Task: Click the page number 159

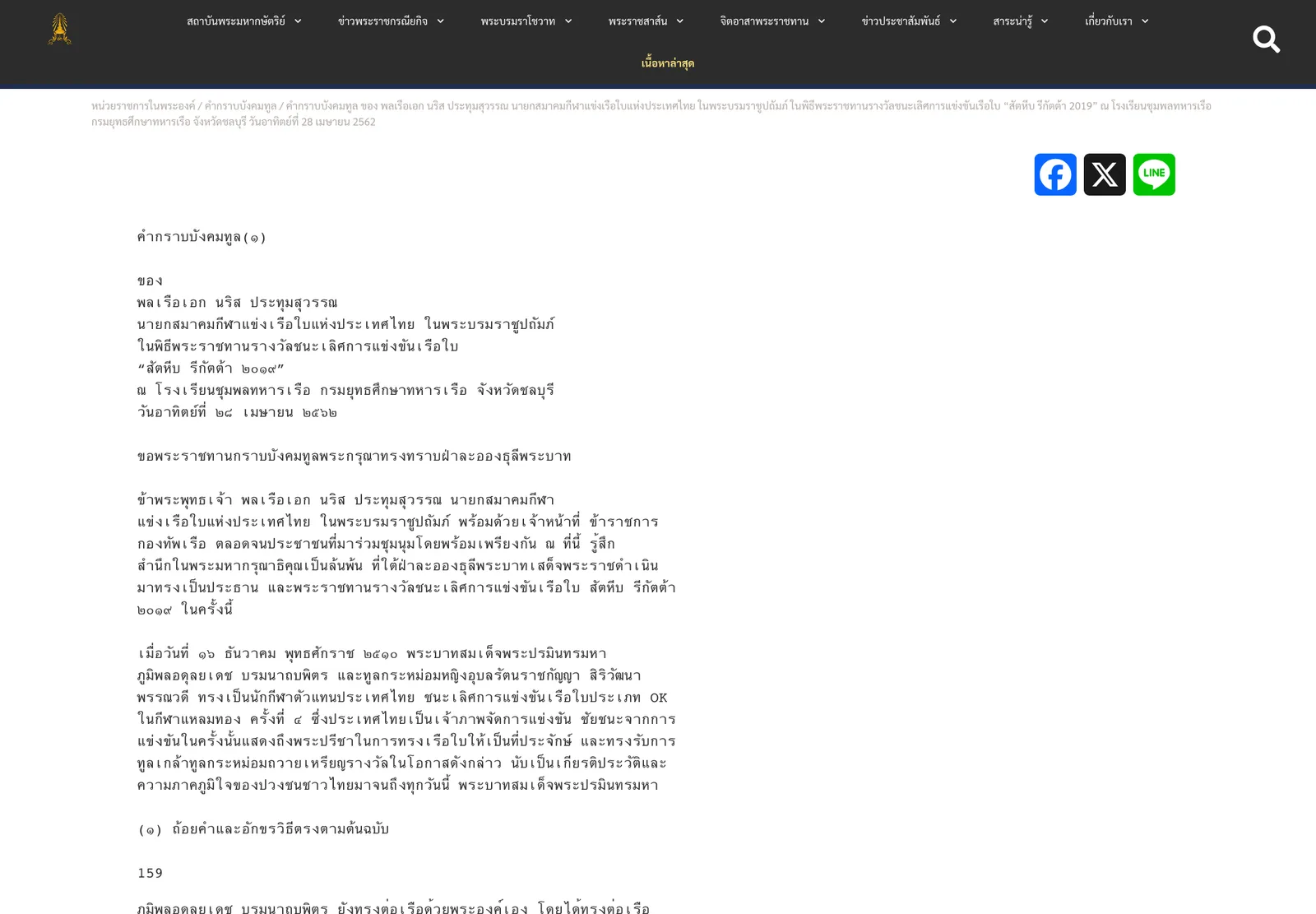Action: [x=150, y=873]
